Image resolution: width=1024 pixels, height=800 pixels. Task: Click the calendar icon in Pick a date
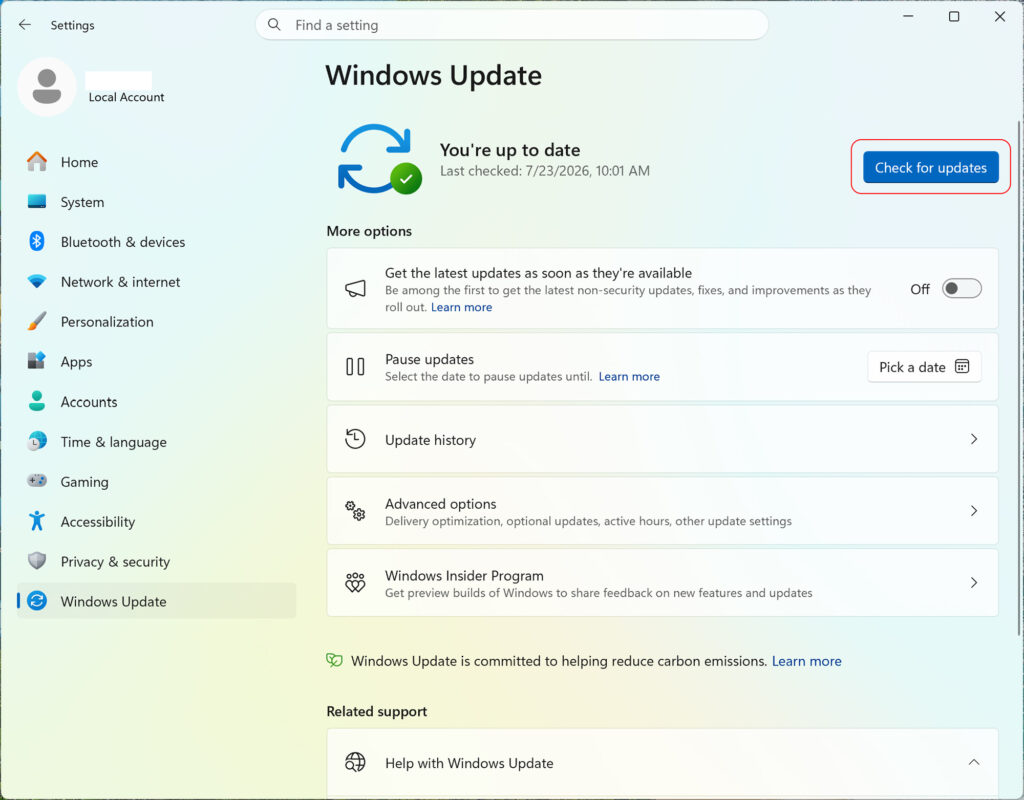pos(962,366)
